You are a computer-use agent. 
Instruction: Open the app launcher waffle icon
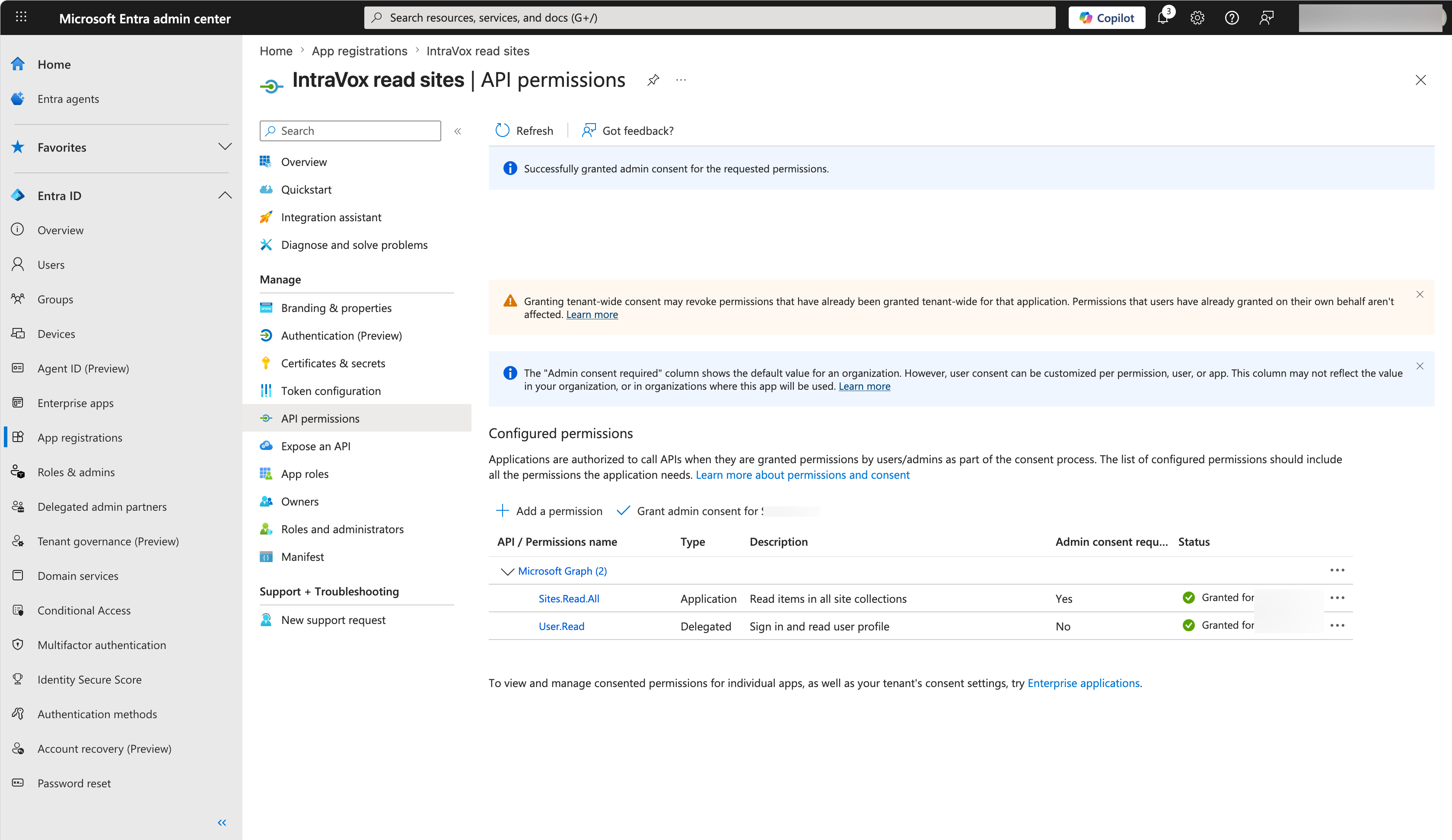21,17
